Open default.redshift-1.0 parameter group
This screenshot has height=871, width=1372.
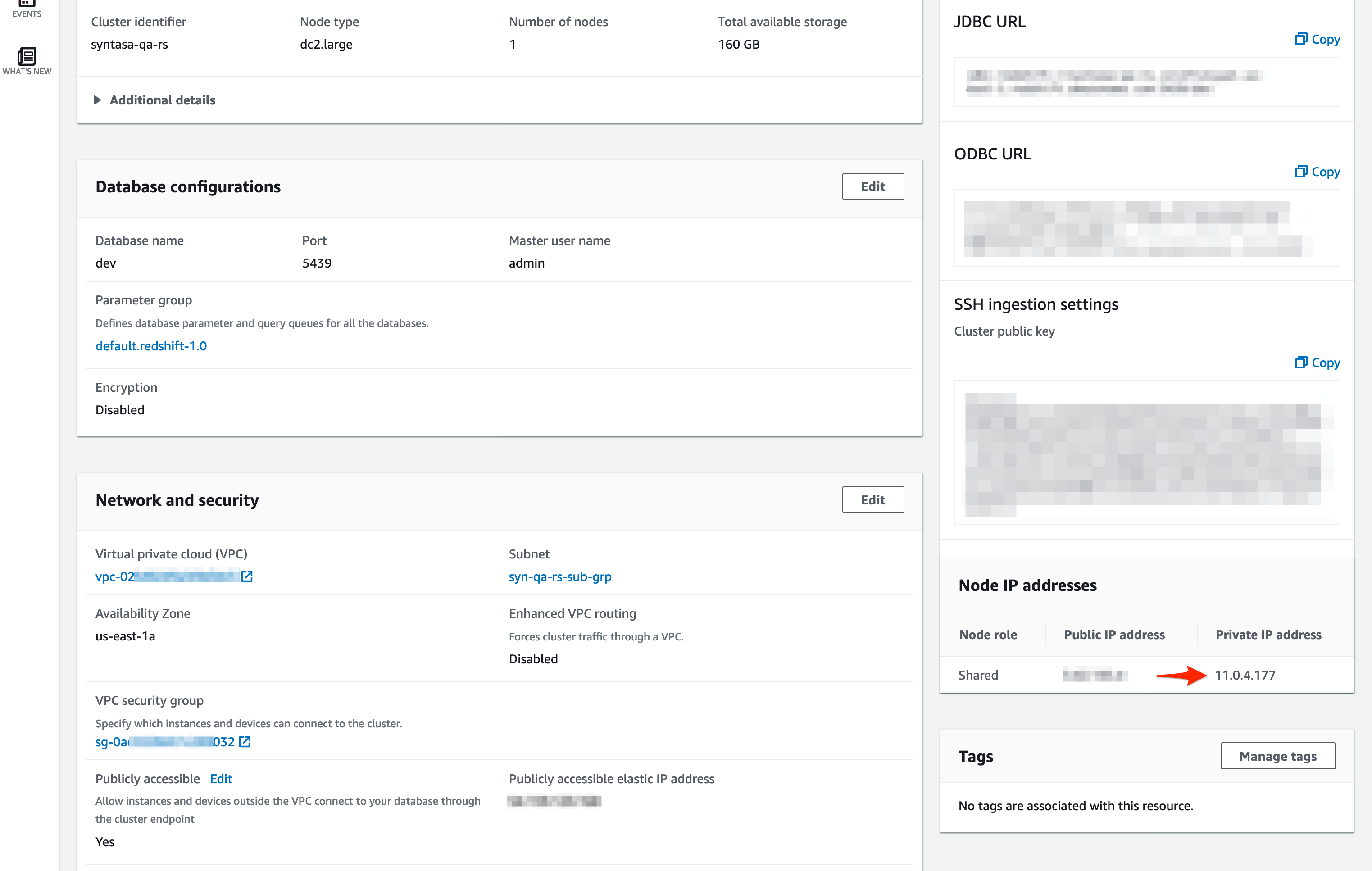151,346
